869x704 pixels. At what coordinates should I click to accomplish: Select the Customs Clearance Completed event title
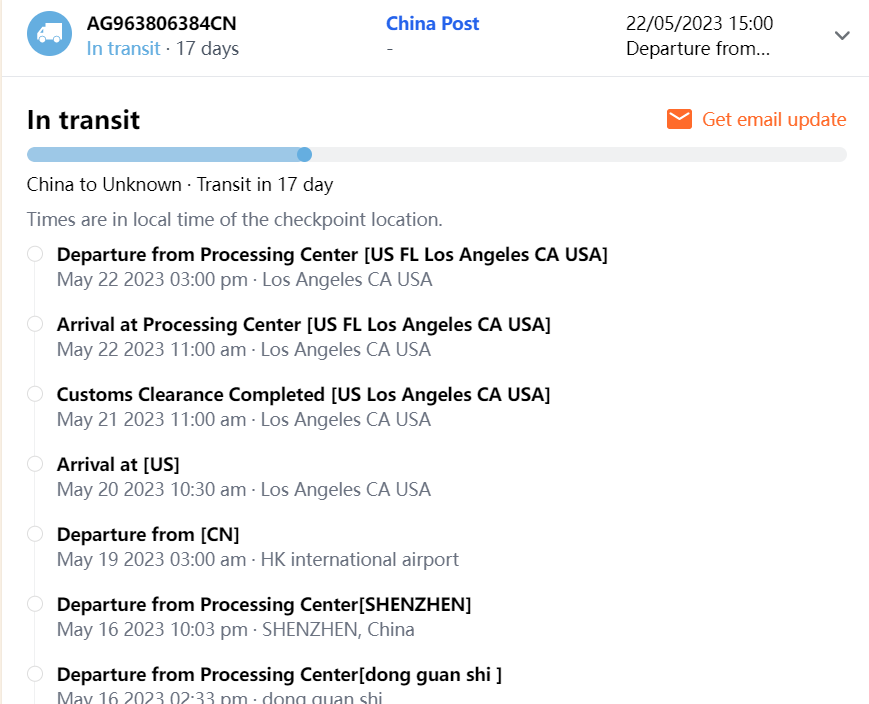click(x=303, y=395)
